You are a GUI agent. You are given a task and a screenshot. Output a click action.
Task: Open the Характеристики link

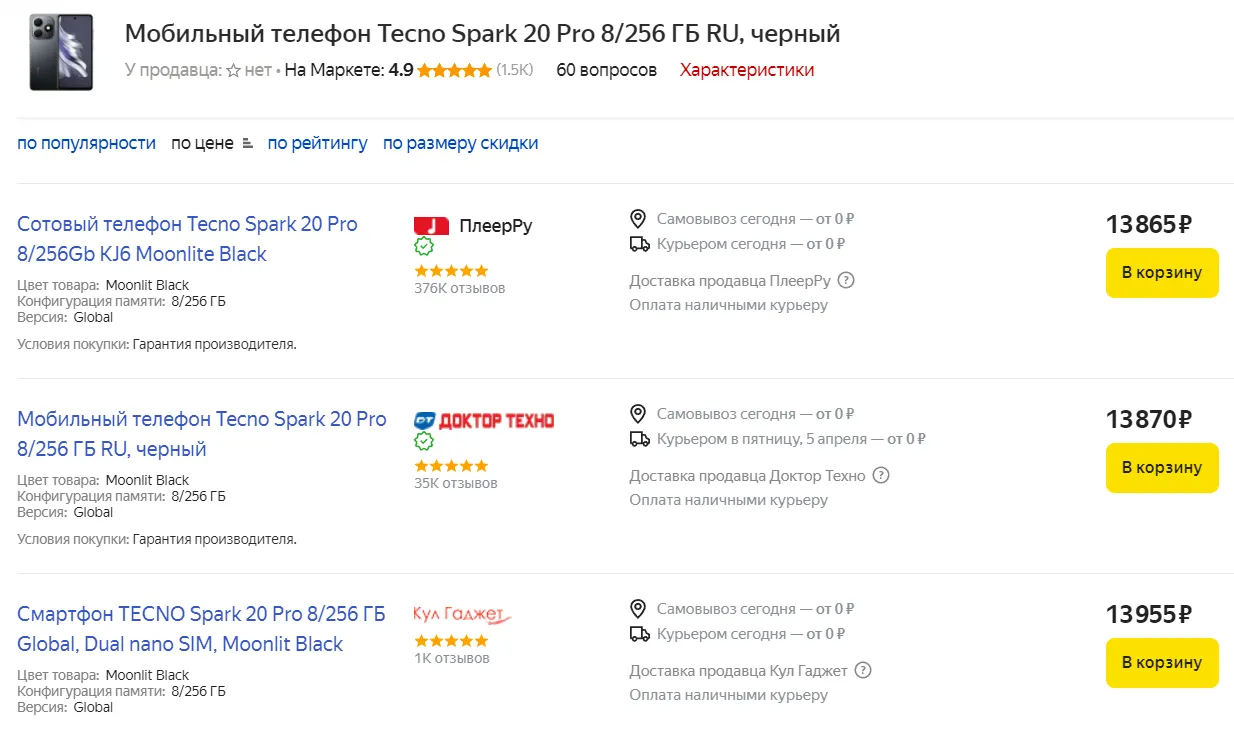coord(746,70)
